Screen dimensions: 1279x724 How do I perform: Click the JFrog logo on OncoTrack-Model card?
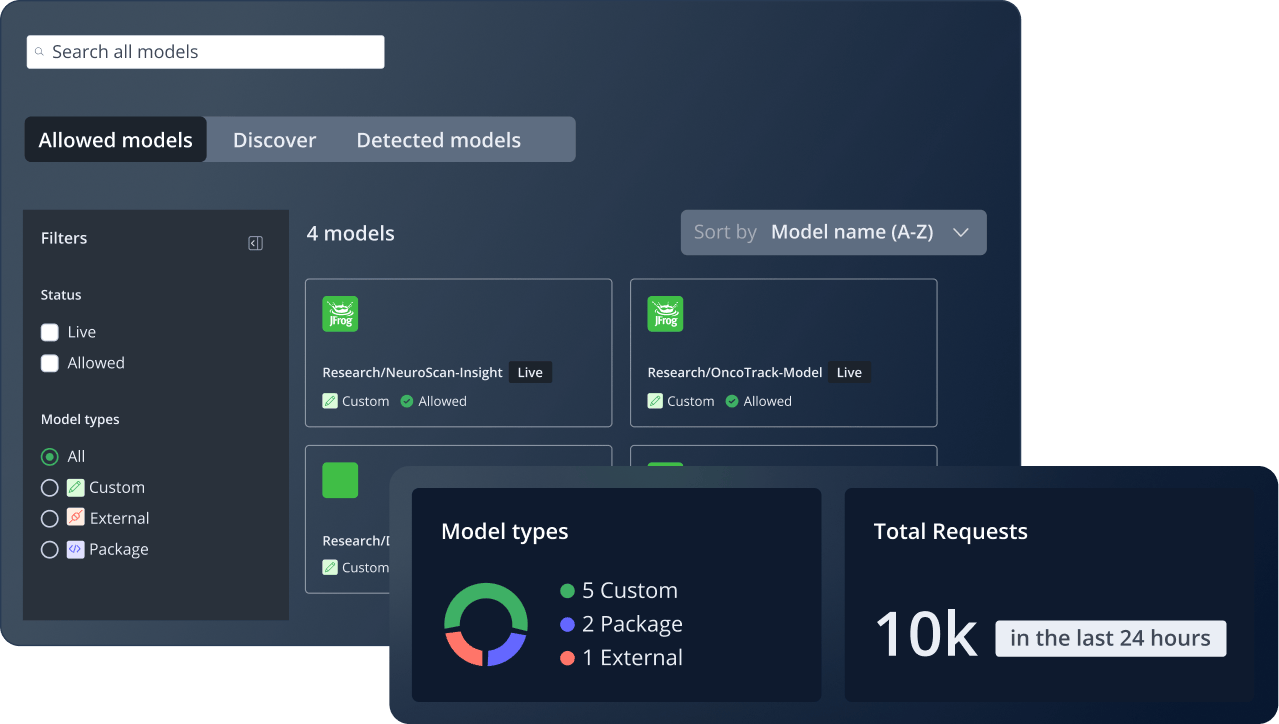click(x=665, y=314)
